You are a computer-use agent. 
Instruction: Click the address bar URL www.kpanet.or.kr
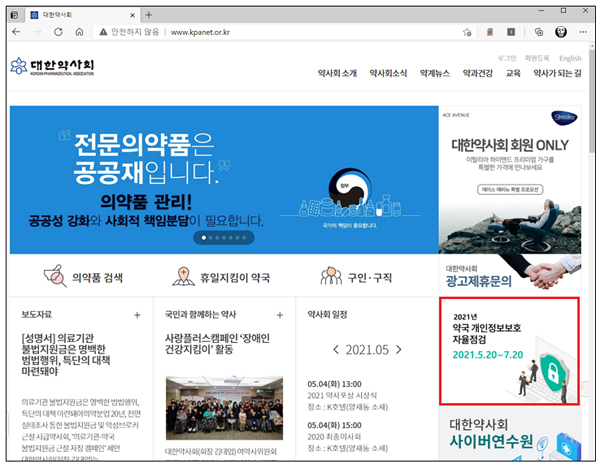coord(200,32)
